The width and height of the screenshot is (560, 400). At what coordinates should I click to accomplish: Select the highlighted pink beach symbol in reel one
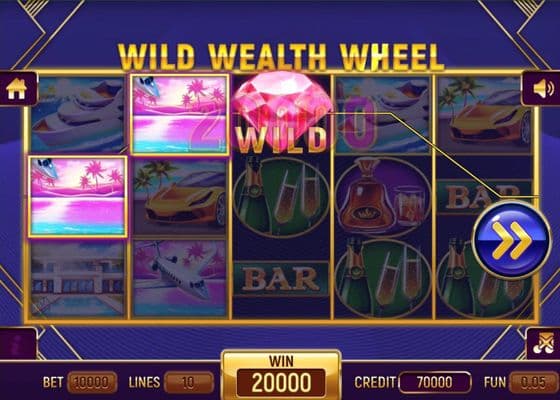coord(78,196)
